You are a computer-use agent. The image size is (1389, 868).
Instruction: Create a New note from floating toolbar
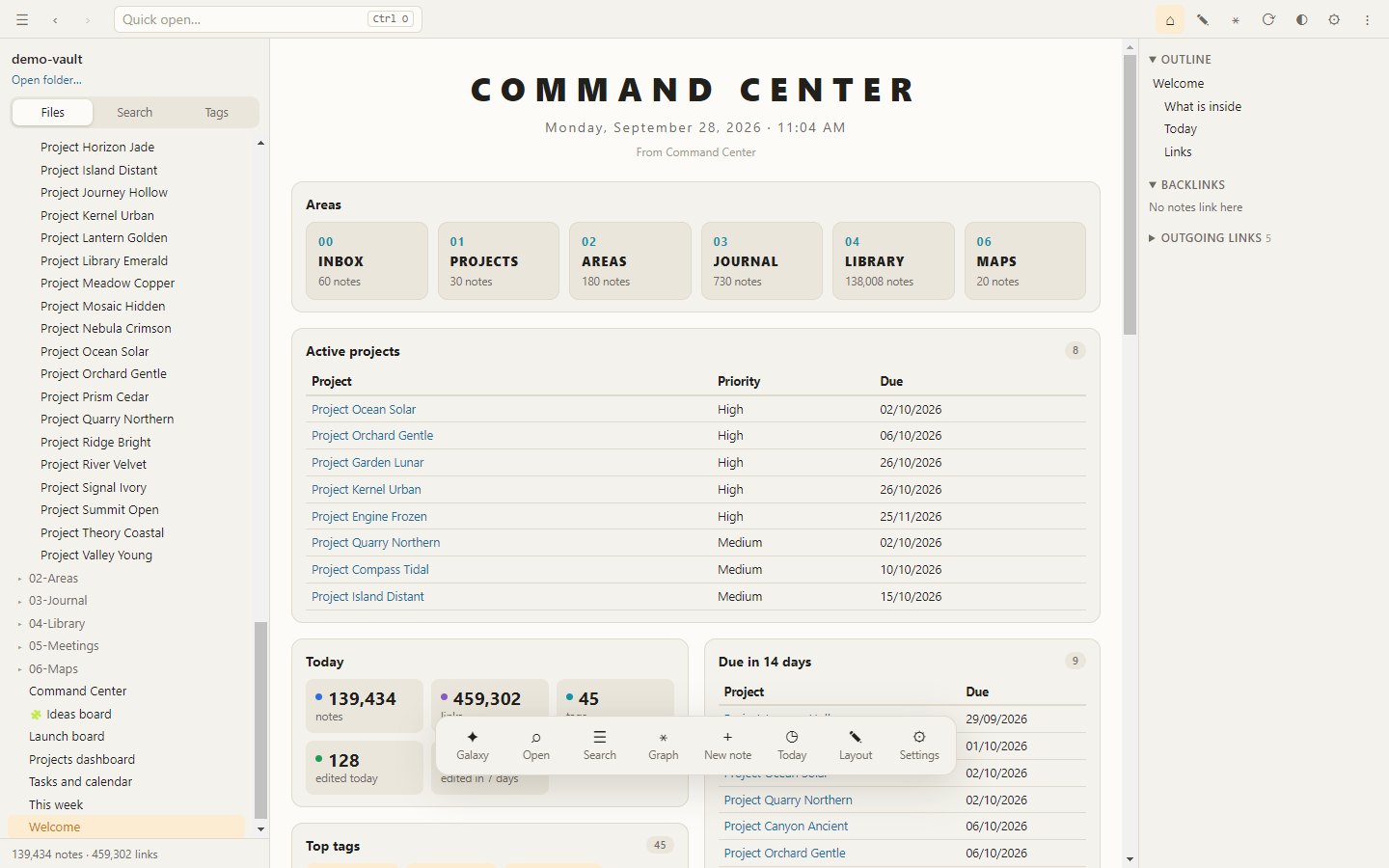[x=727, y=746]
